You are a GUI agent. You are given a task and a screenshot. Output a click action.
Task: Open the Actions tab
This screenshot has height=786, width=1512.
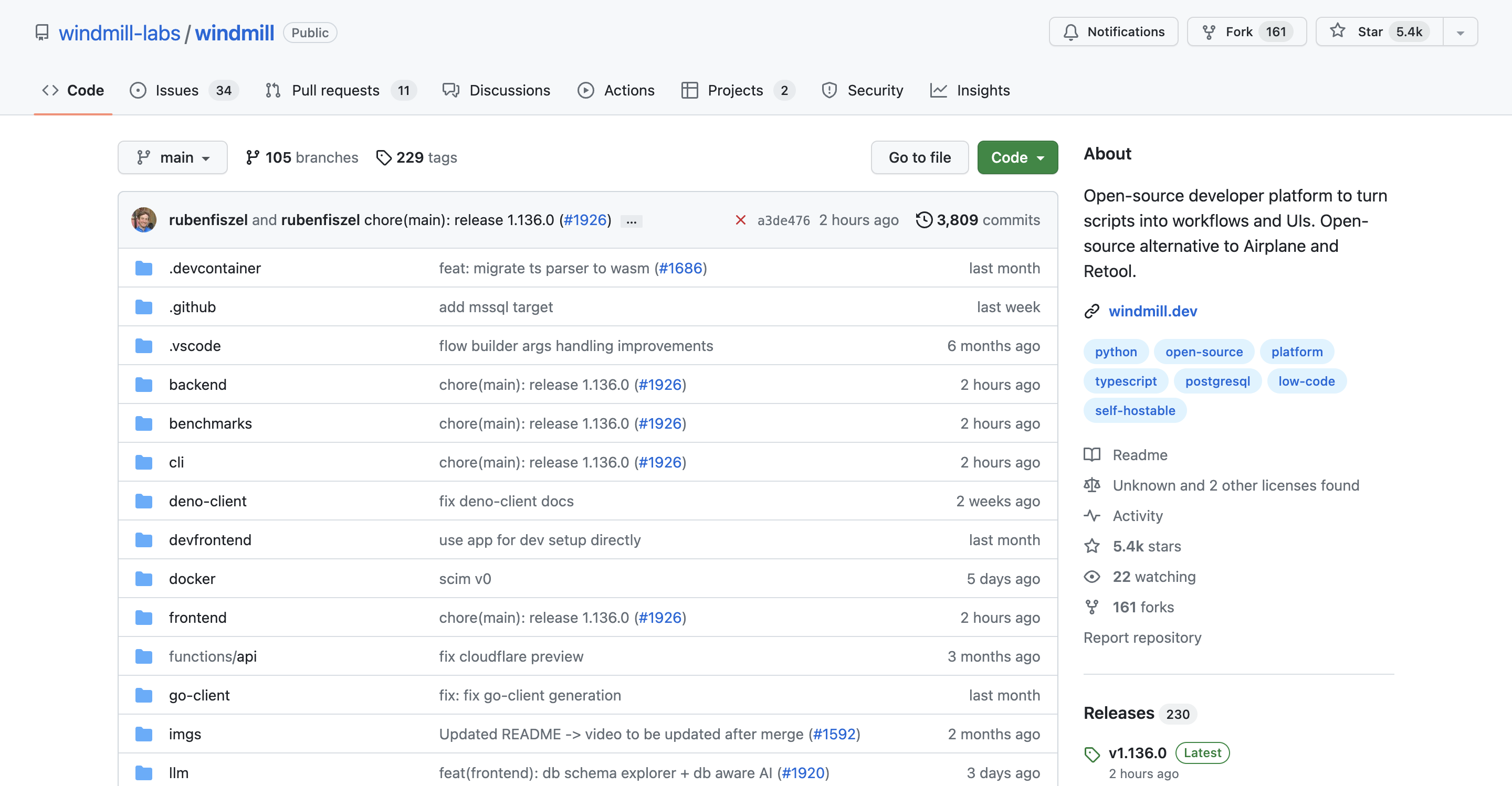coord(616,90)
